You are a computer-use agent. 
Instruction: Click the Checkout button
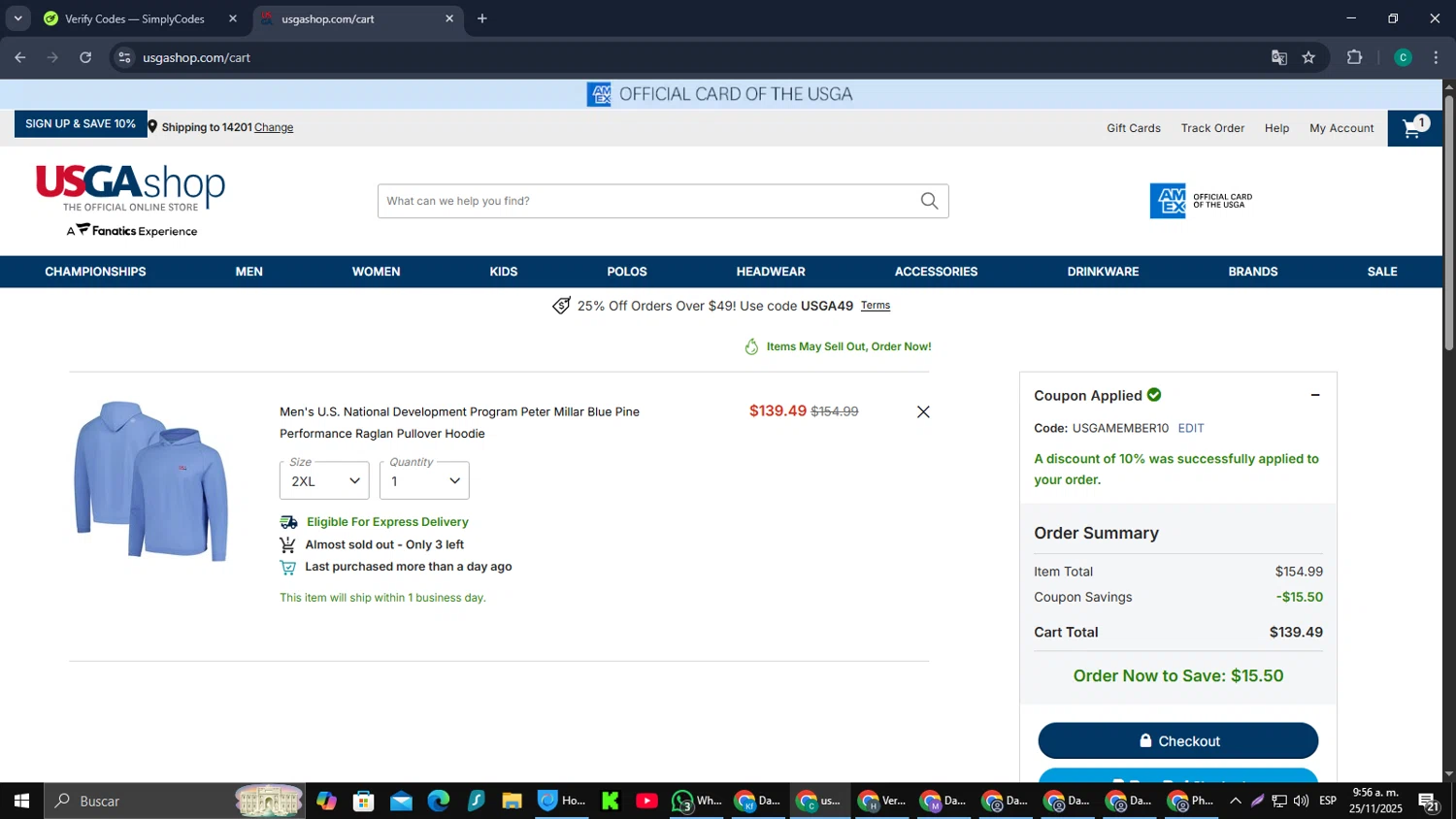[1178, 741]
